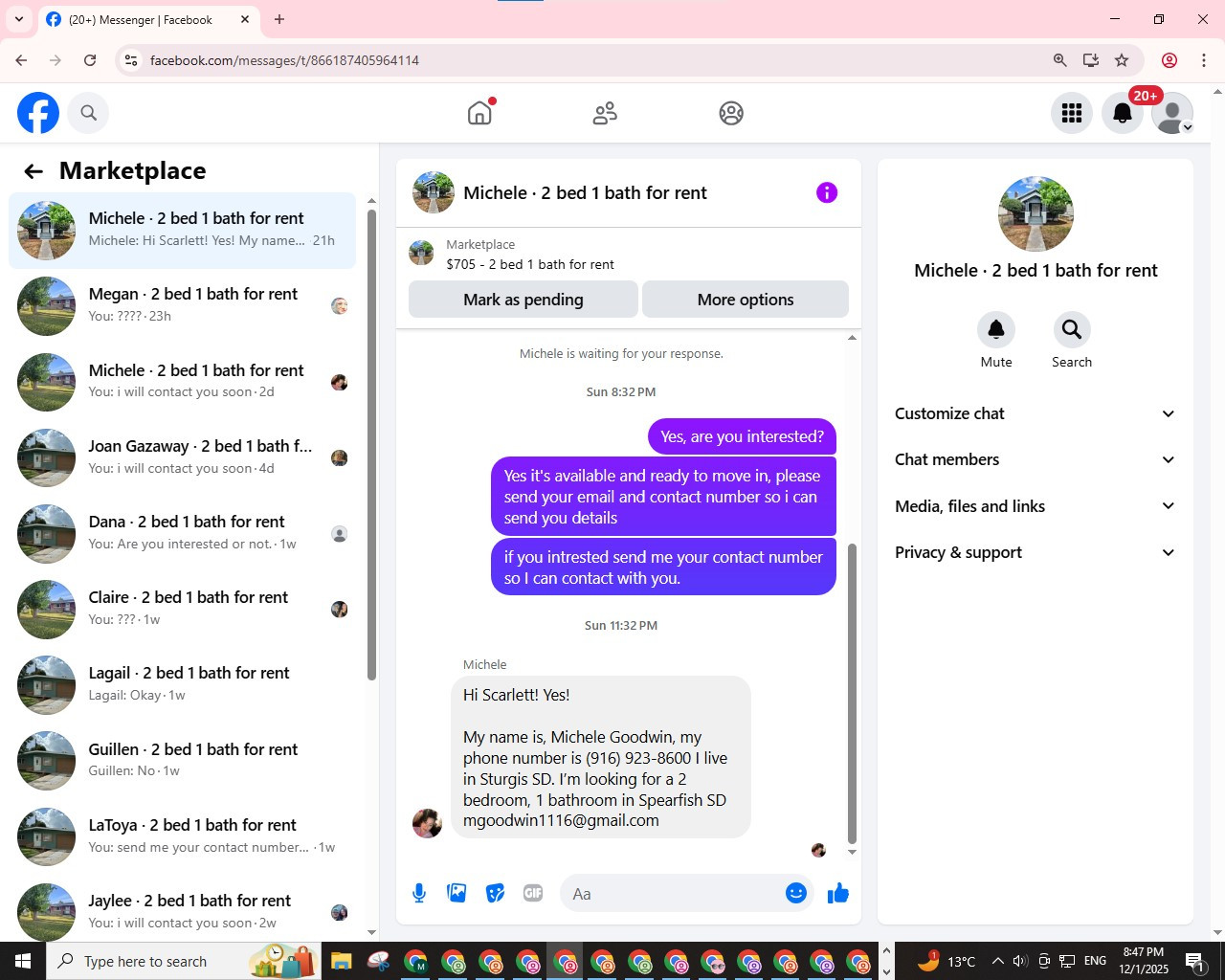Open the Friends icon in top navigation
Viewport: 1225px width, 980px height.
point(605,113)
